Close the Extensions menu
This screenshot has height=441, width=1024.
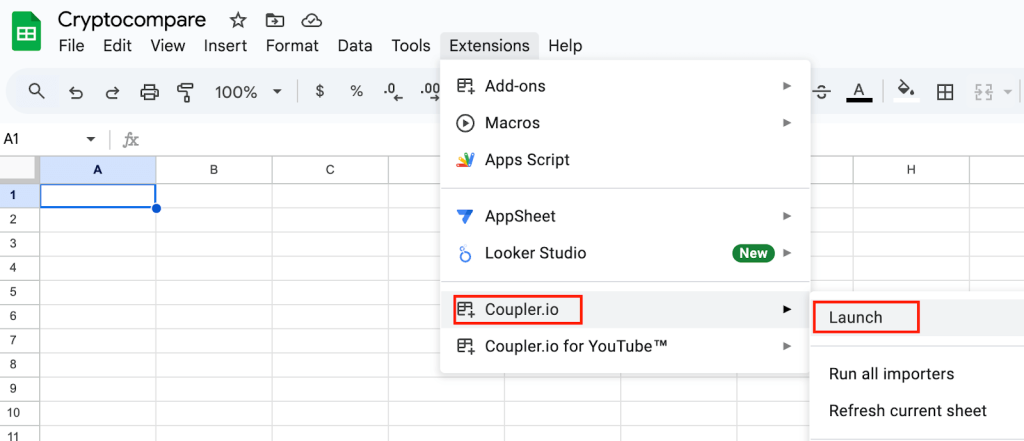click(x=489, y=46)
